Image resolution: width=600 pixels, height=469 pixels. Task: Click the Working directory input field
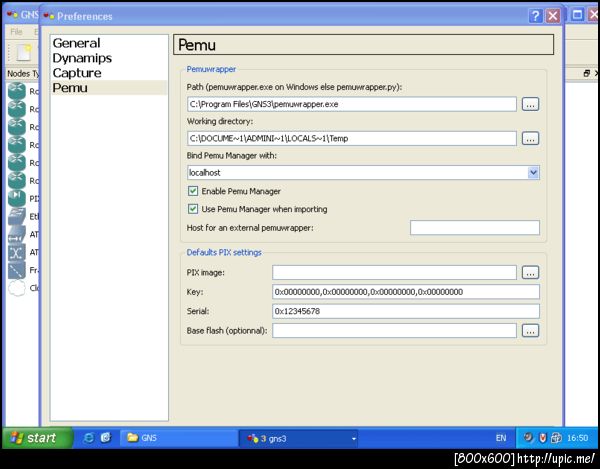pos(352,138)
